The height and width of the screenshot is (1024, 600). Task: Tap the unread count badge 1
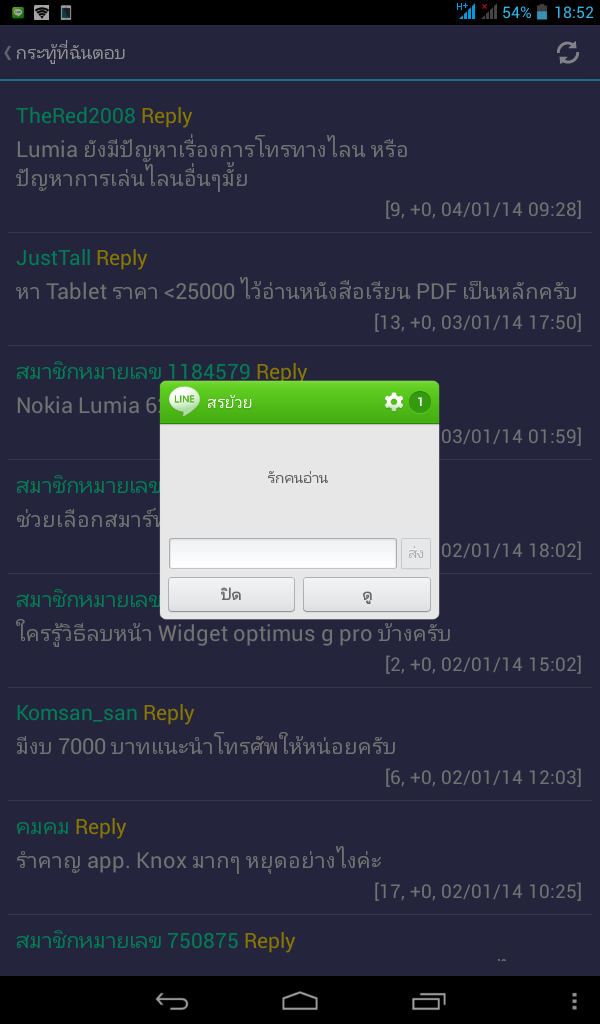coord(420,402)
